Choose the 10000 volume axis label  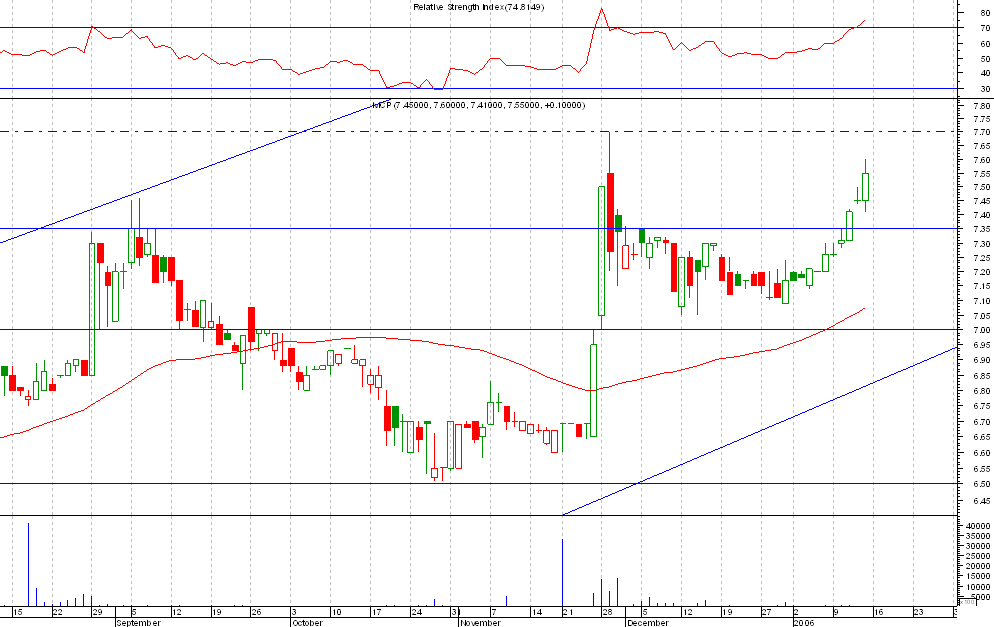point(978,588)
